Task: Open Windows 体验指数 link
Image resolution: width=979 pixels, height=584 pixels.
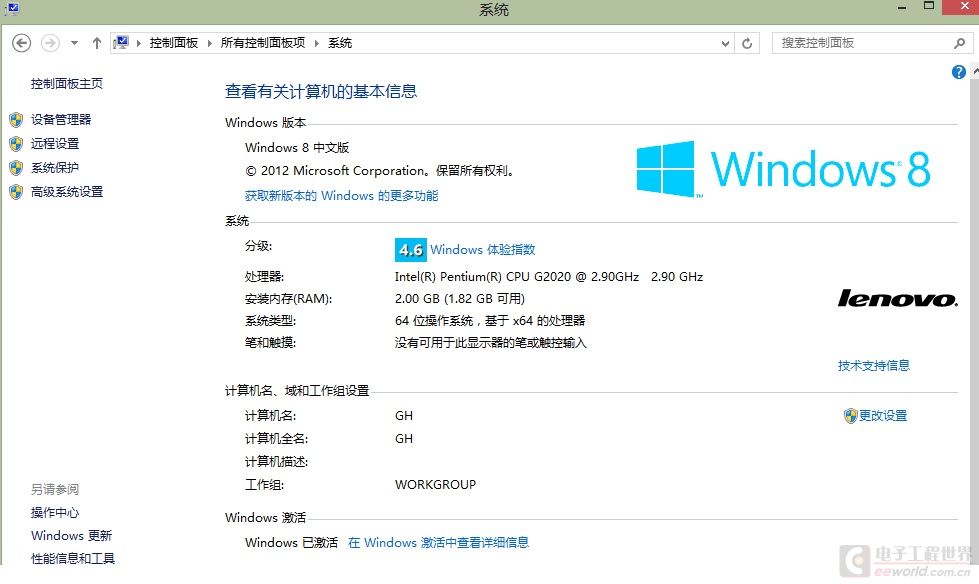Action: pyautogui.click(x=483, y=249)
